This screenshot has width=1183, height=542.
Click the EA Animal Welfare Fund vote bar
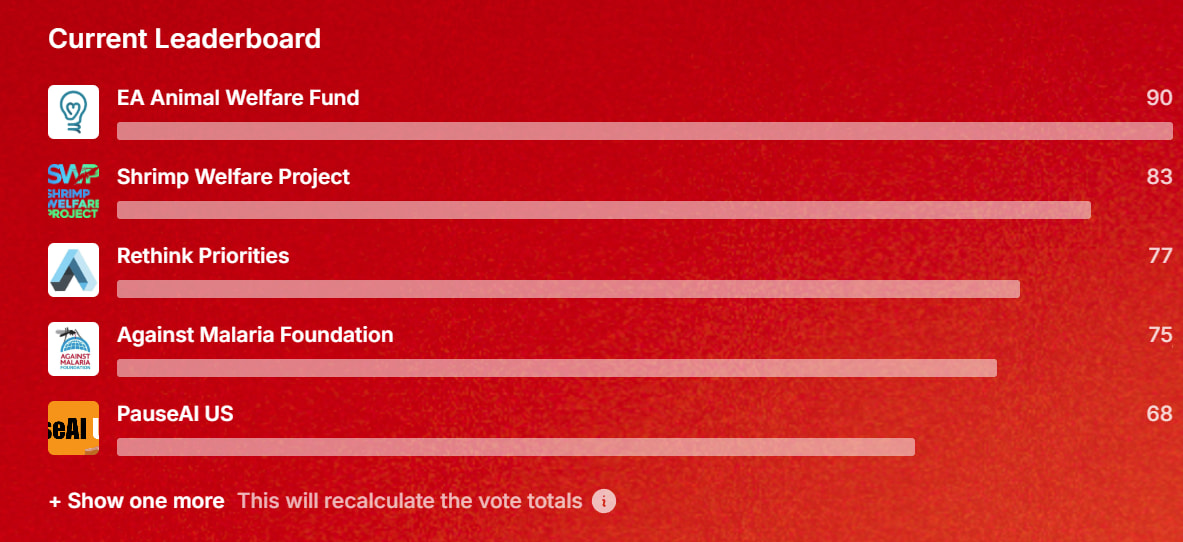[645, 131]
